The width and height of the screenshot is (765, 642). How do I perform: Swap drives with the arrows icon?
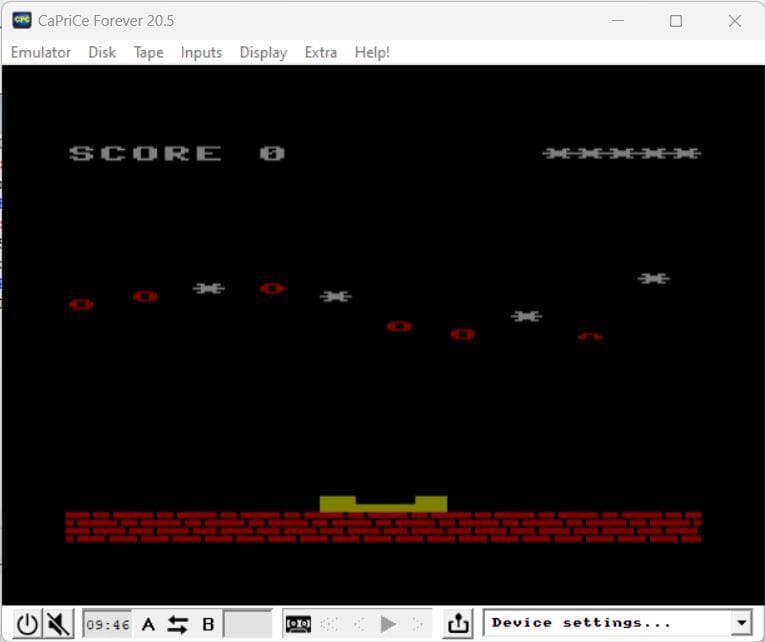178,624
